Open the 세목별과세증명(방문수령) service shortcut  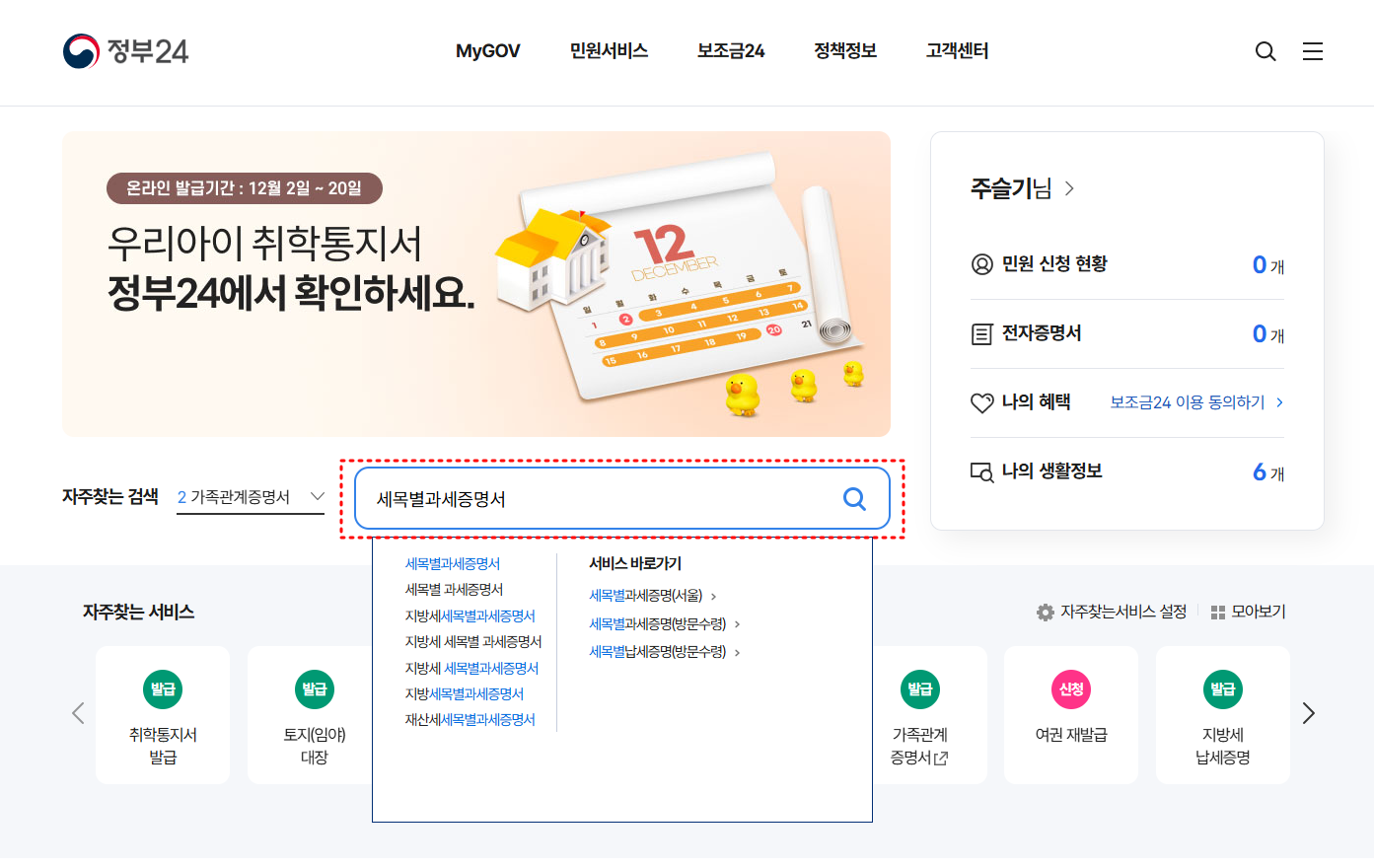point(658,624)
